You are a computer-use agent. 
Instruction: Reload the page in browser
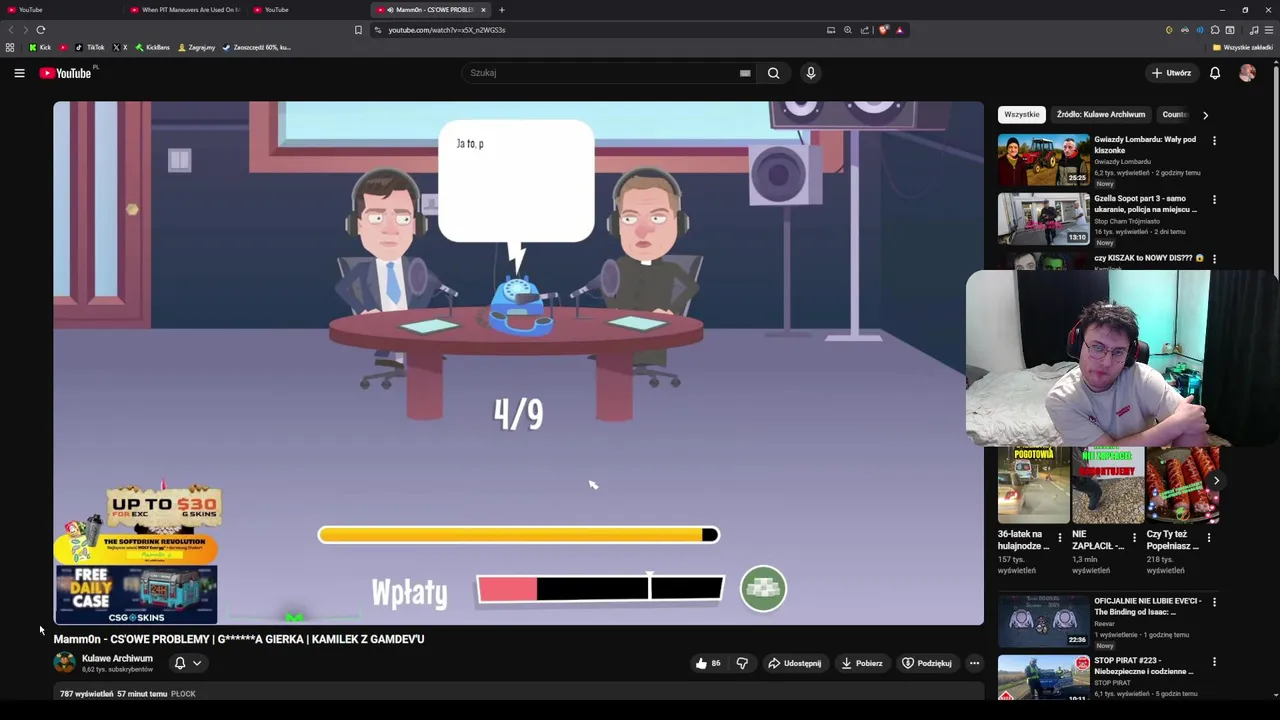[41, 30]
